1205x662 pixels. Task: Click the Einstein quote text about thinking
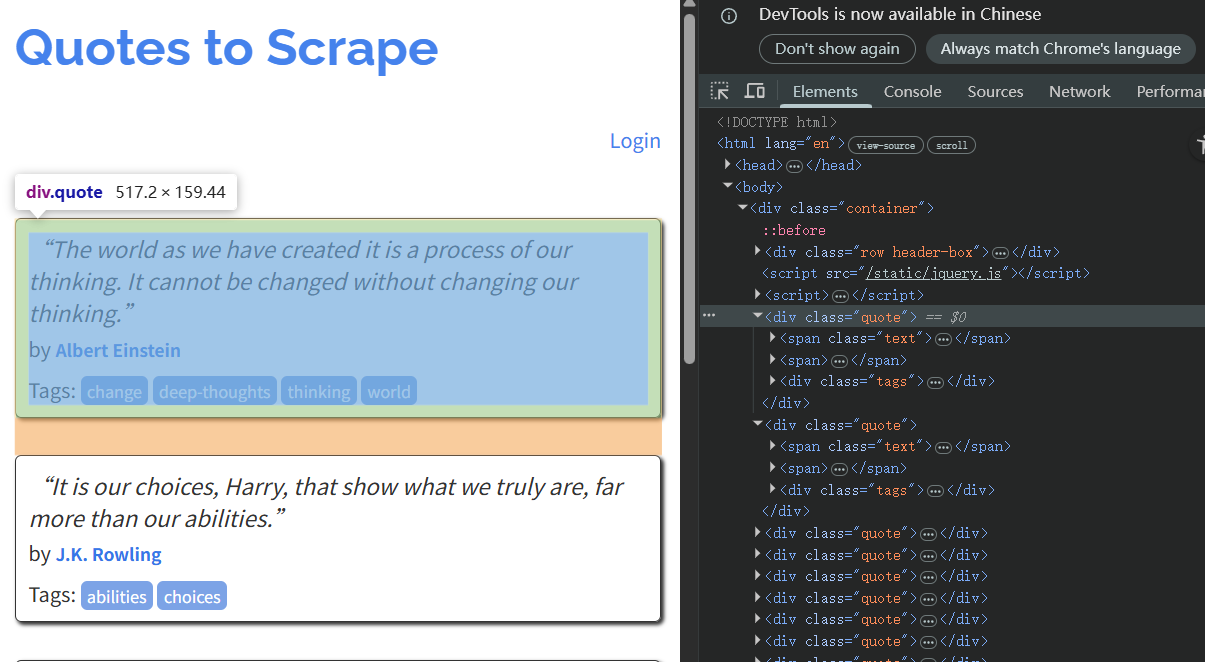pos(304,282)
